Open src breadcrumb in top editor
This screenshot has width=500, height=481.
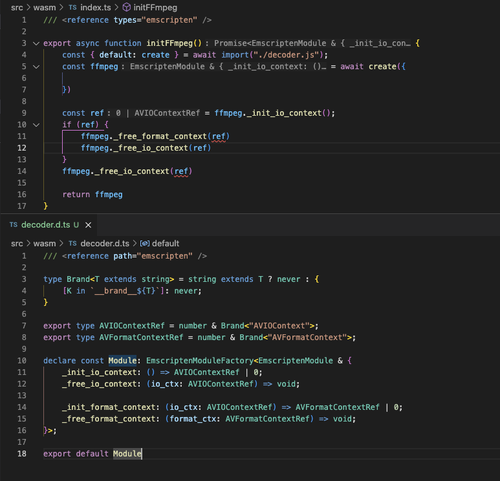[17, 7]
